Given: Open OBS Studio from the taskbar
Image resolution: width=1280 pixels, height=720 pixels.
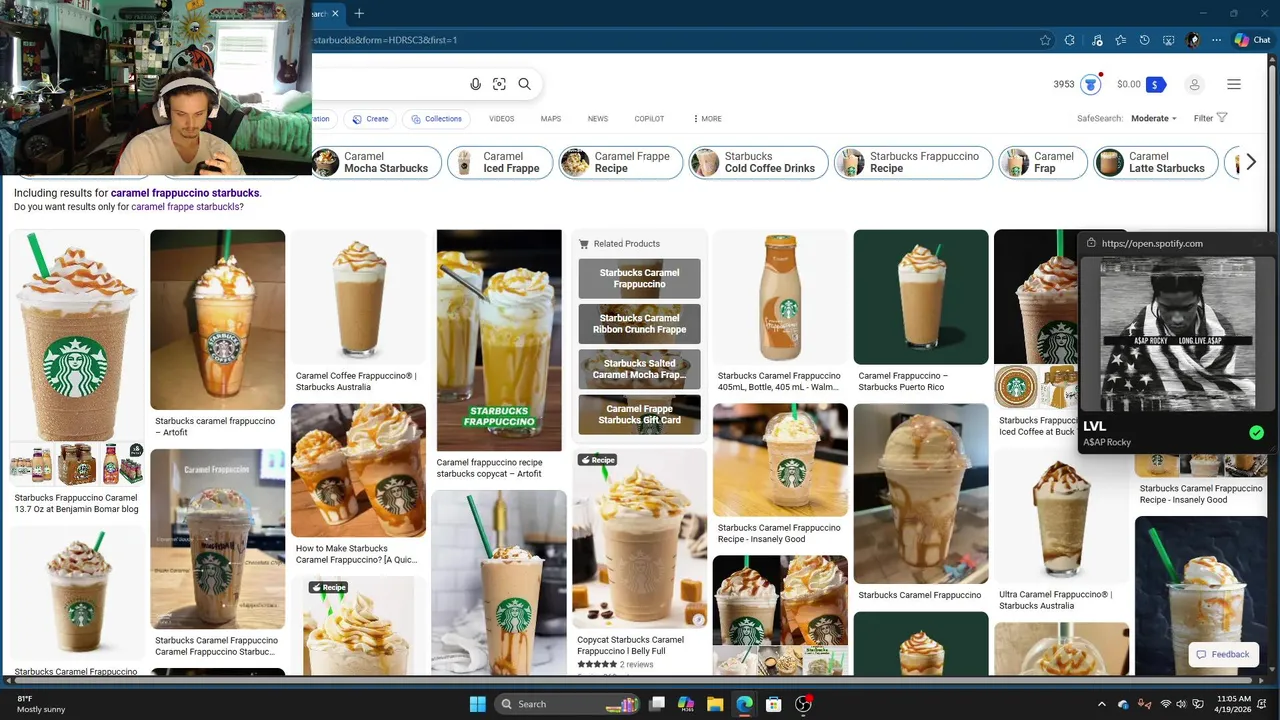Looking at the screenshot, I should pos(802,704).
